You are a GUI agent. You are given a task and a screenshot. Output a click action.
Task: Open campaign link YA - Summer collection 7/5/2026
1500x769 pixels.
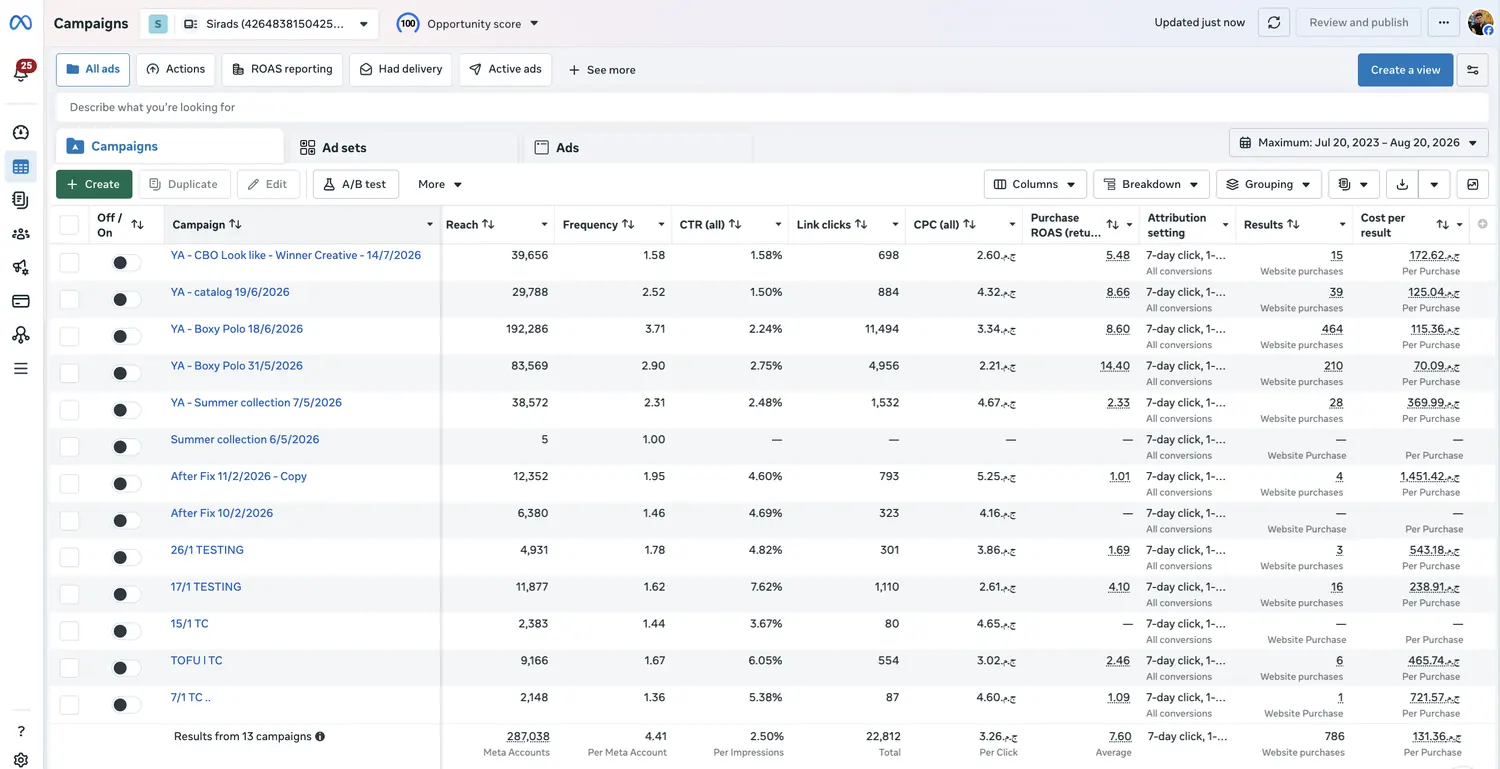(256, 403)
